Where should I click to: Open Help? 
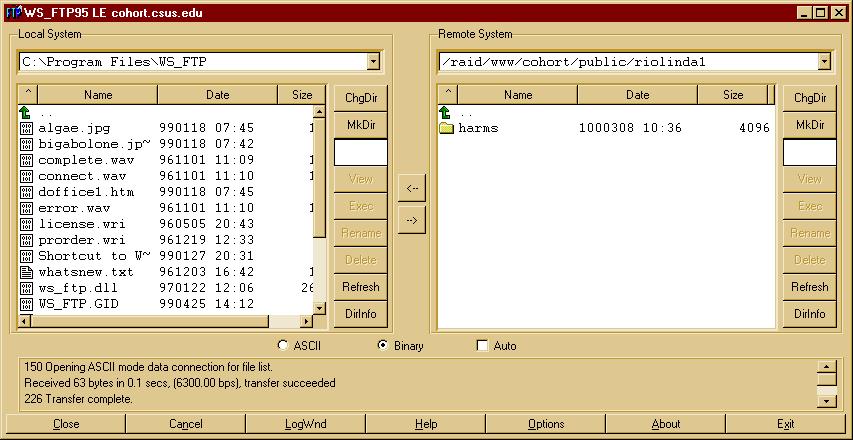click(x=425, y=424)
